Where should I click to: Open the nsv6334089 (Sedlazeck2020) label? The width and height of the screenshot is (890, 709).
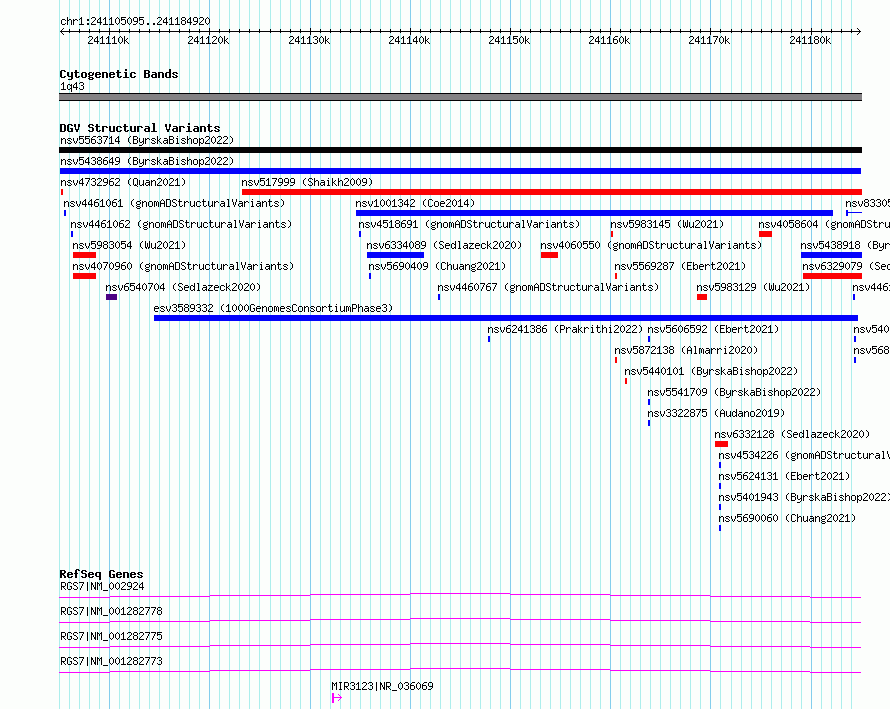pos(444,245)
